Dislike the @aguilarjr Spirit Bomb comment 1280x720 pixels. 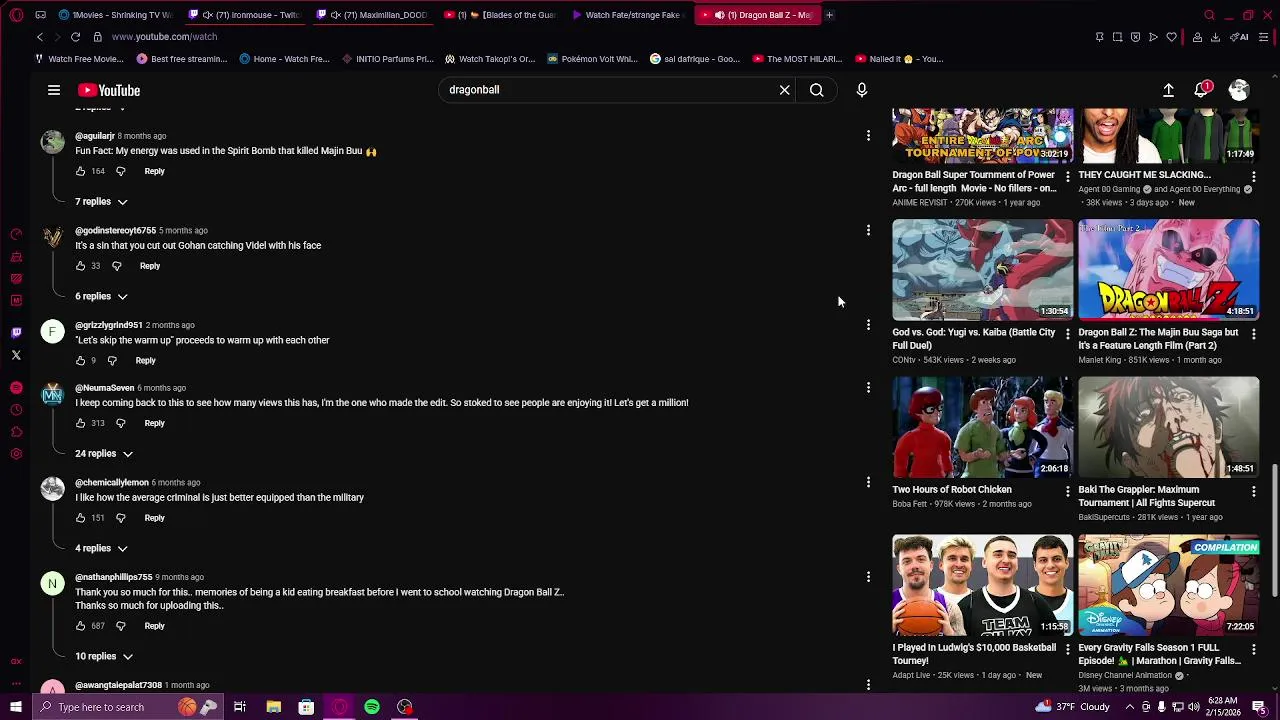click(121, 171)
